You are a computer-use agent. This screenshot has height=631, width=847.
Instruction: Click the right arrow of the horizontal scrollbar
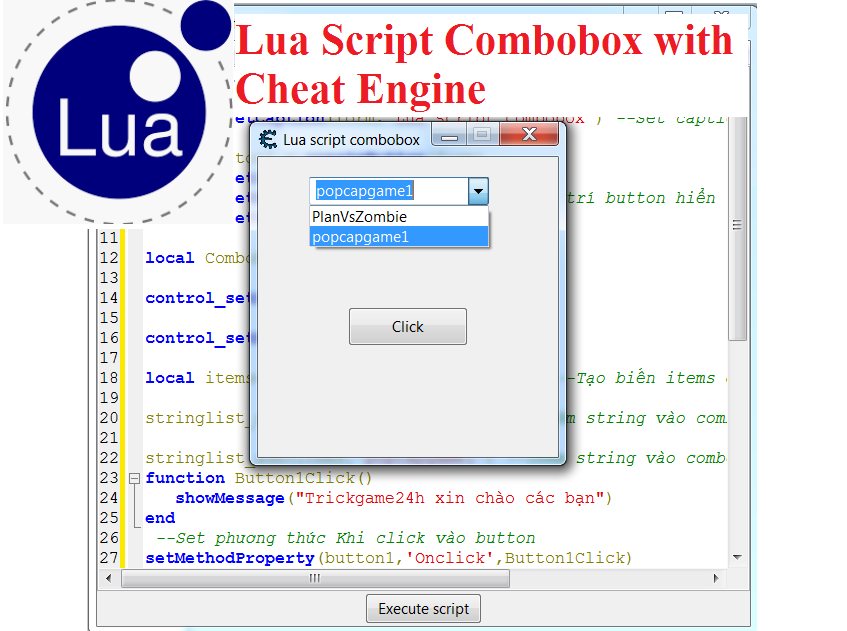[717, 577]
